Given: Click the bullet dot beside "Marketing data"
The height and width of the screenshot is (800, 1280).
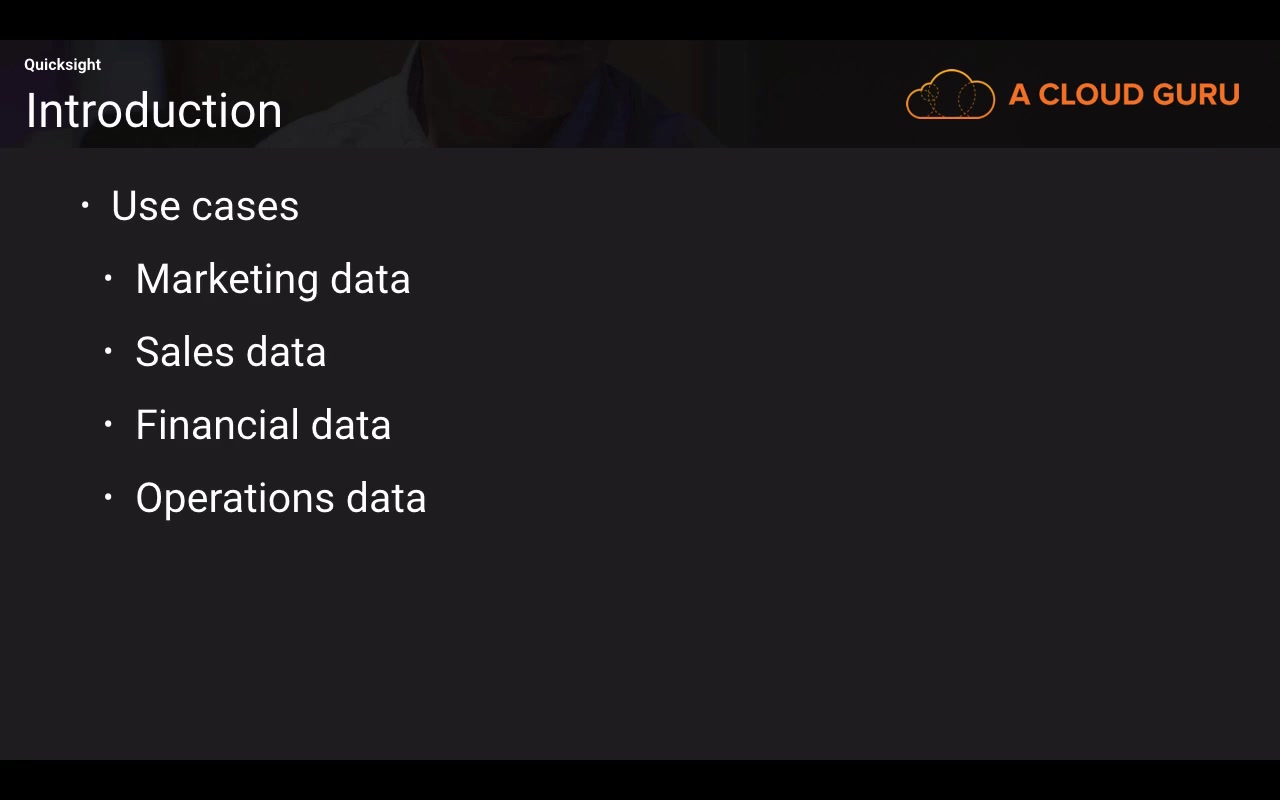Looking at the screenshot, I should [x=108, y=278].
